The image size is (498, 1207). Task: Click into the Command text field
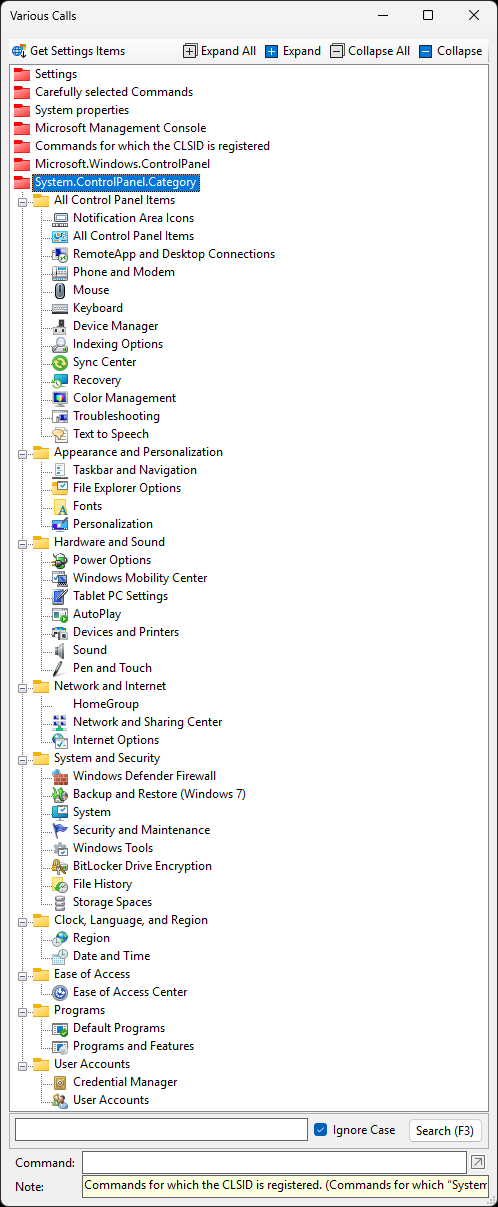tap(275, 1162)
